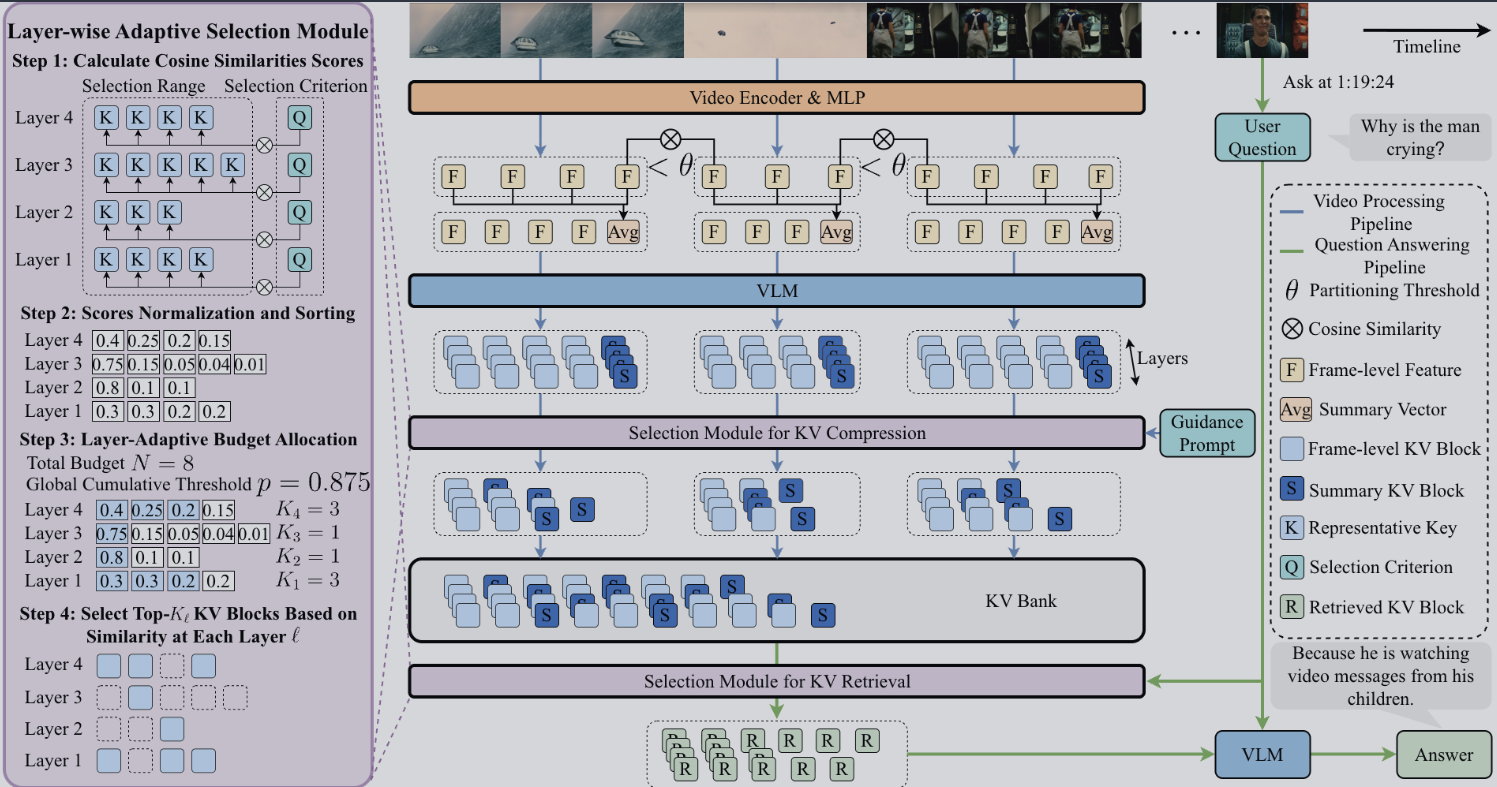Click the Frame-level Feature F legend icon
This screenshot has height=787, width=1497.
pyautogui.click(x=1292, y=370)
